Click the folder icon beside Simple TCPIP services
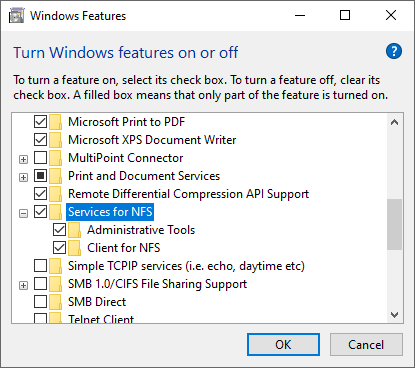 (x=55, y=266)
